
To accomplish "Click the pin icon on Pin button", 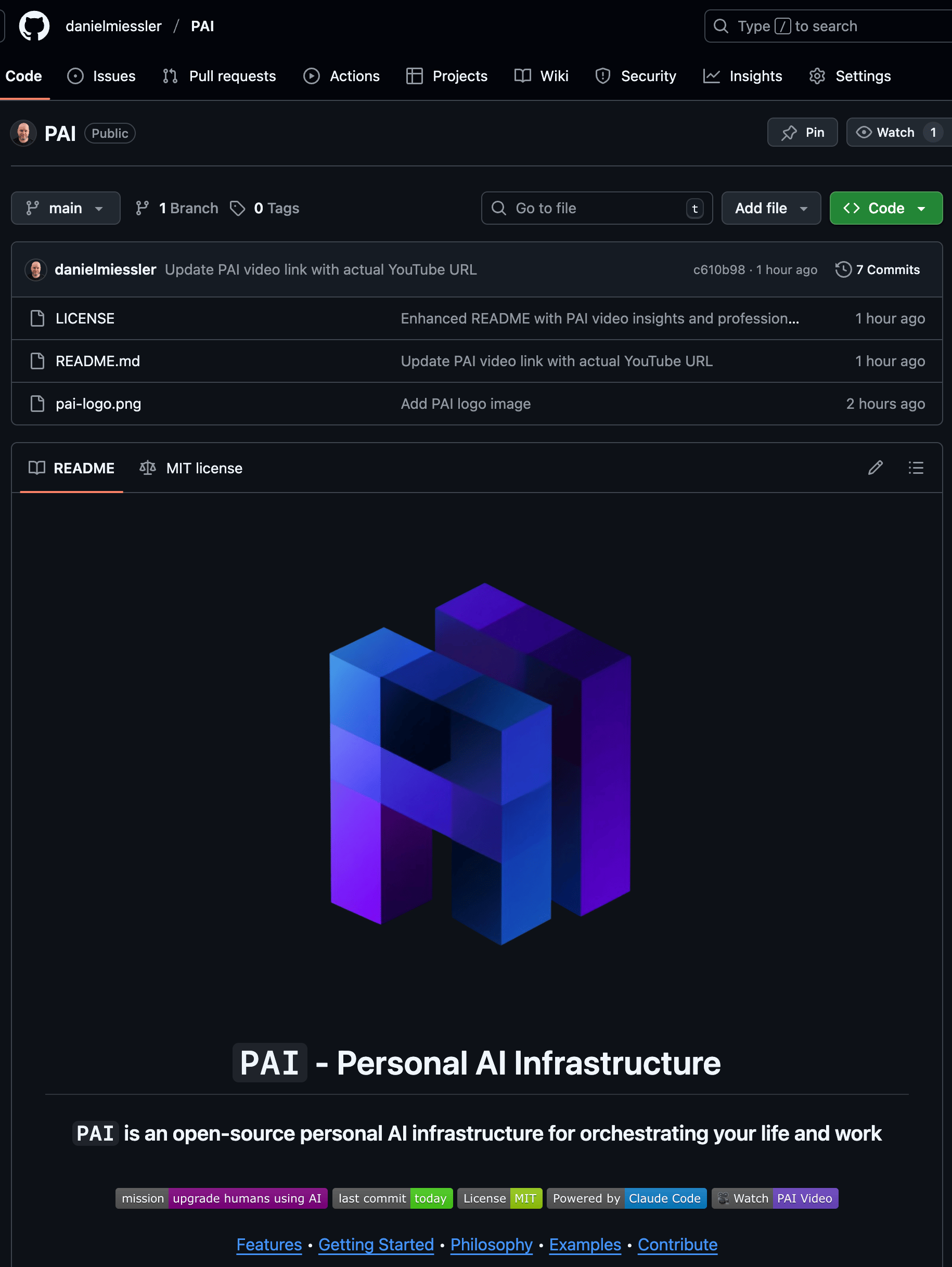I will coord(789,133).
